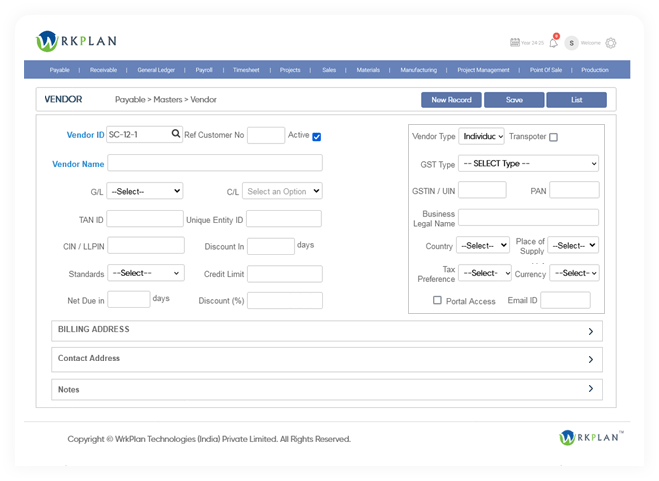This screenshot has width=659, height=481.
Task: Expand the Notes section
Action: coord(327,389)
